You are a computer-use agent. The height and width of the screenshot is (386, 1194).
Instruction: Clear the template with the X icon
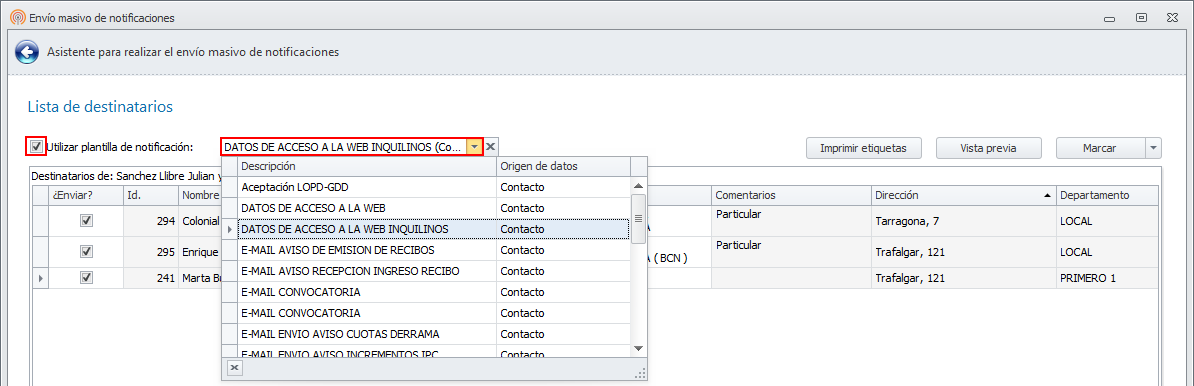coord(491,147)
